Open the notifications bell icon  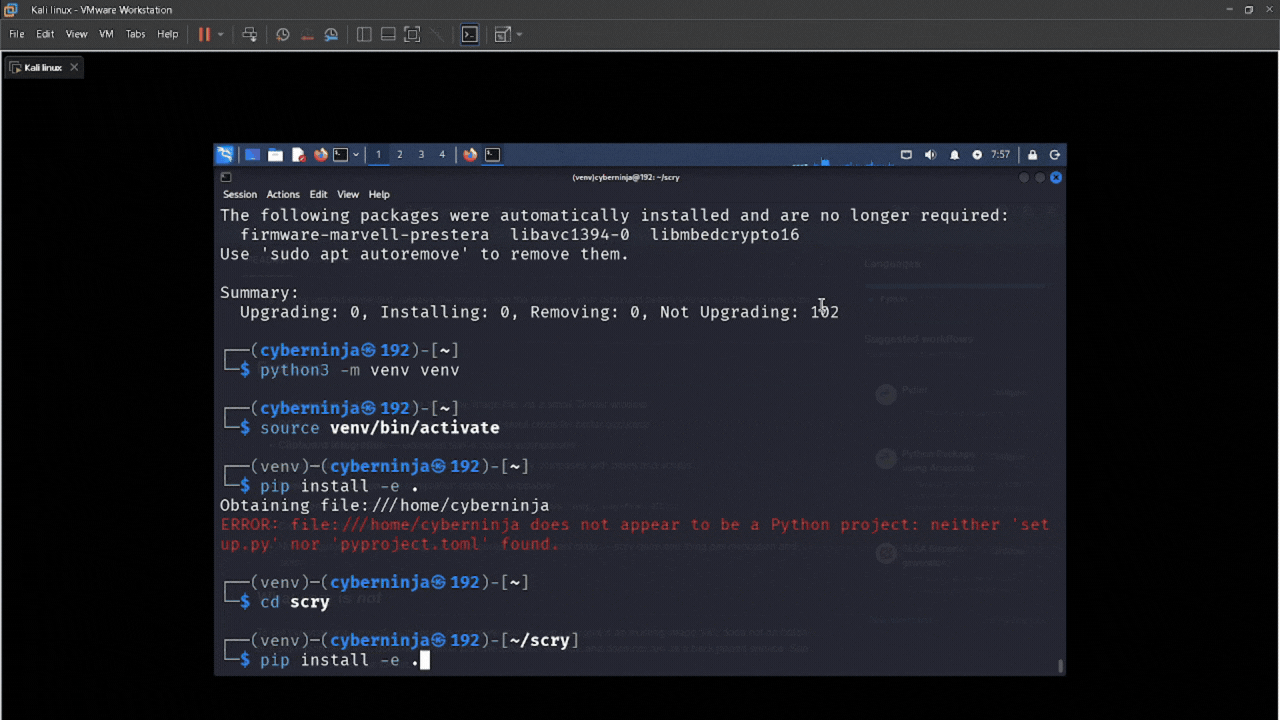click(954, 155)
